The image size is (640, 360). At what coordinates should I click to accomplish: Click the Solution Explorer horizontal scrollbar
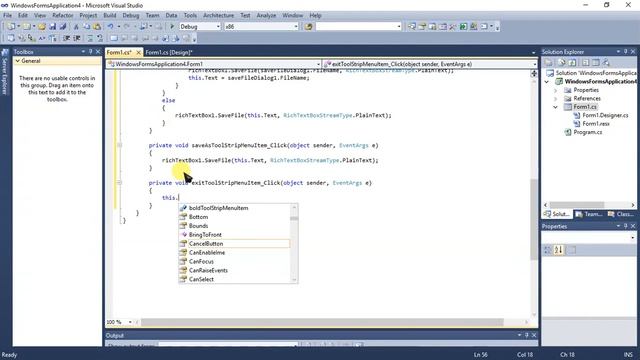tap(589, 205)
